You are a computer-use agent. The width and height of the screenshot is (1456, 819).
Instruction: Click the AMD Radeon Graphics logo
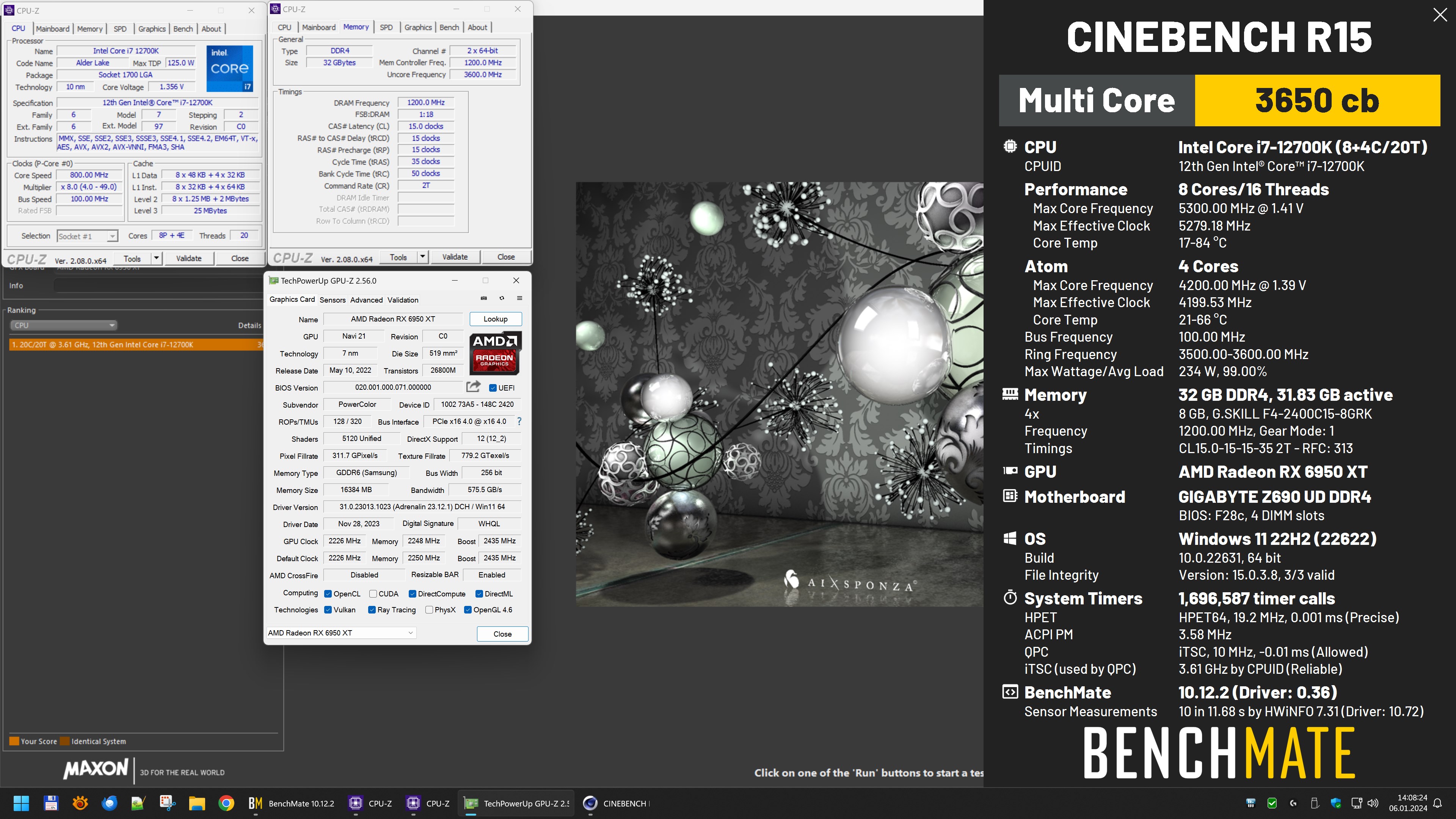click(496, 353)
